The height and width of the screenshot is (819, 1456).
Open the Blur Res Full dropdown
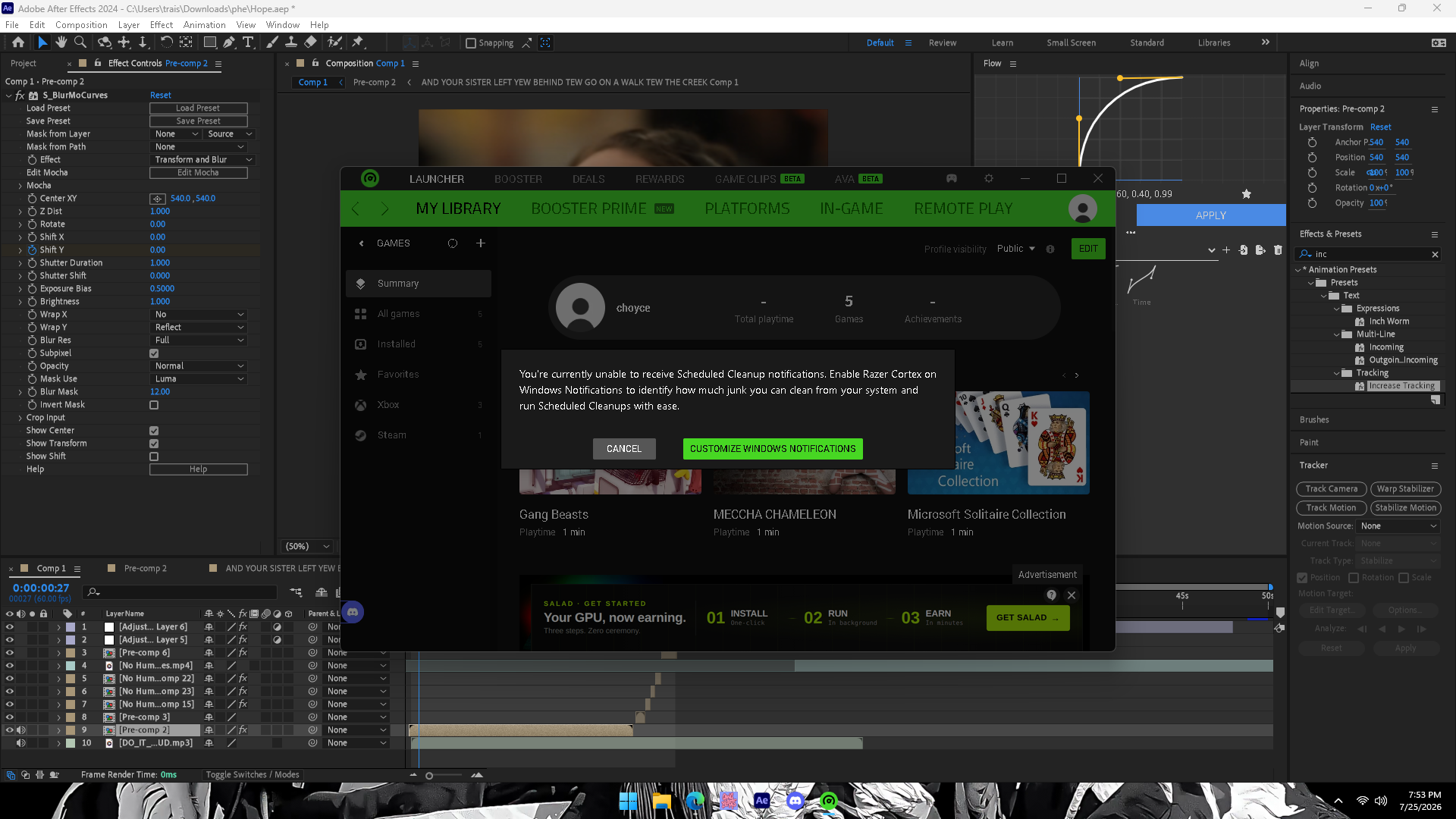click(199, 340)
